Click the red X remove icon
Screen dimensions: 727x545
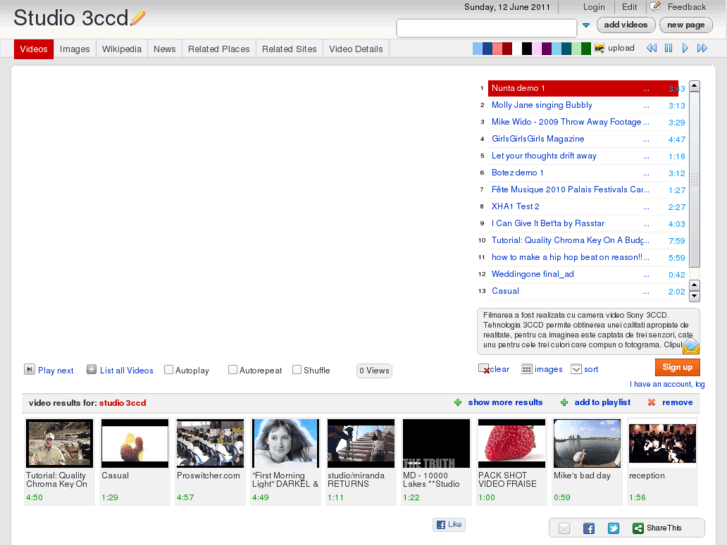[x=651, y=403]
